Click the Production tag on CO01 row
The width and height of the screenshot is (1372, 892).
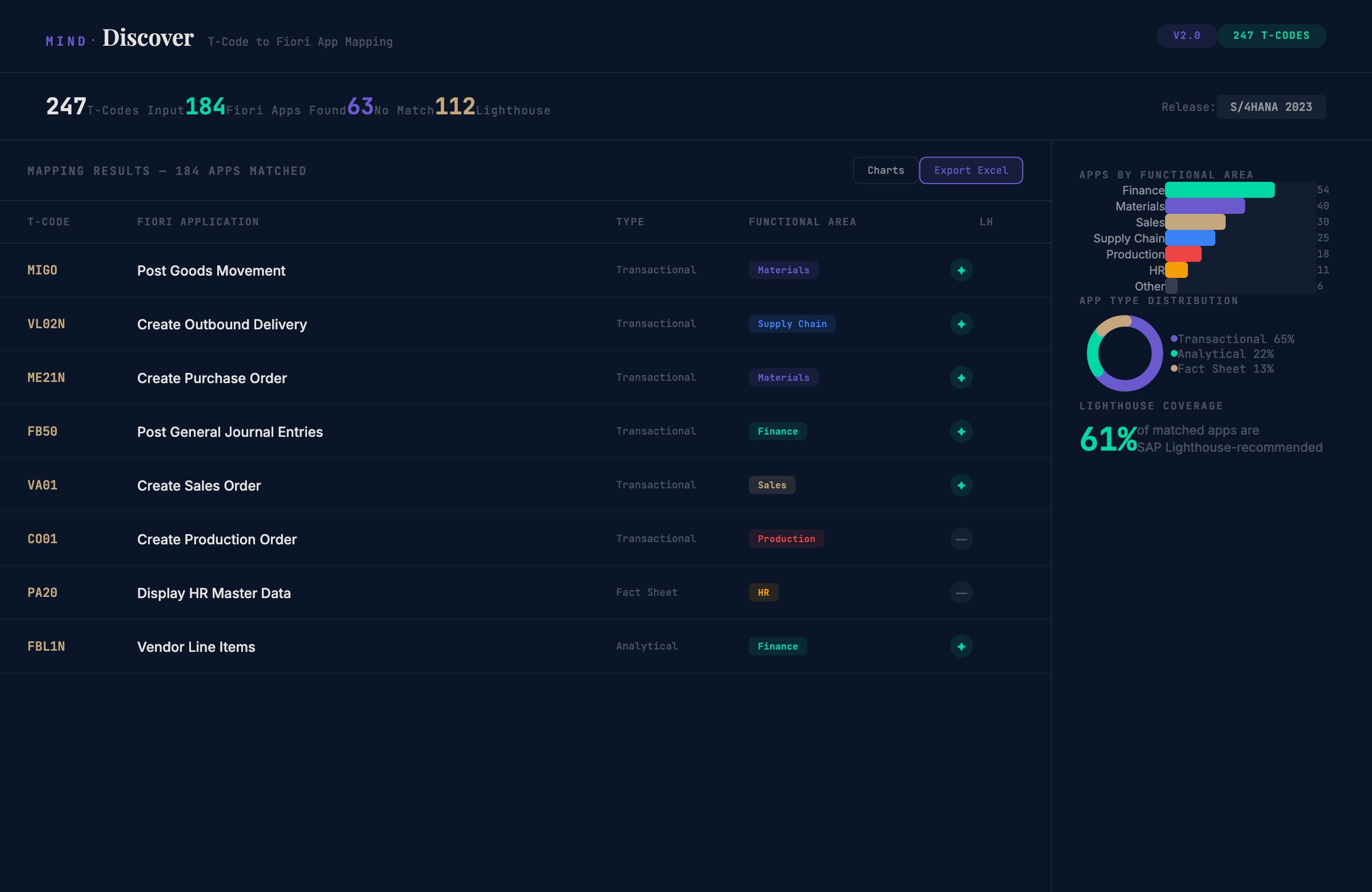pos(785,539)
